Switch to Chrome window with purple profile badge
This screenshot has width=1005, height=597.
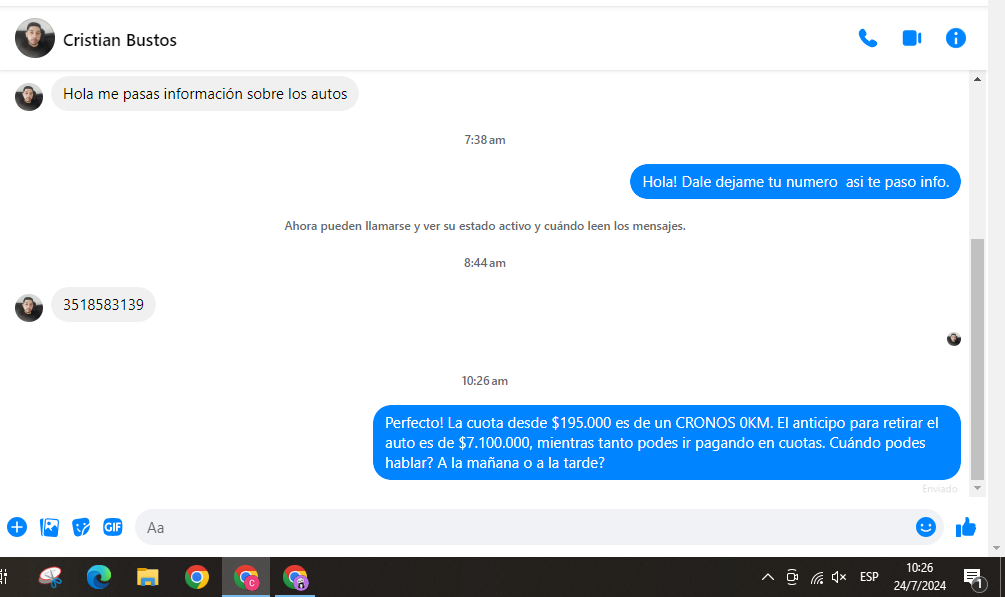click(295, 577)
